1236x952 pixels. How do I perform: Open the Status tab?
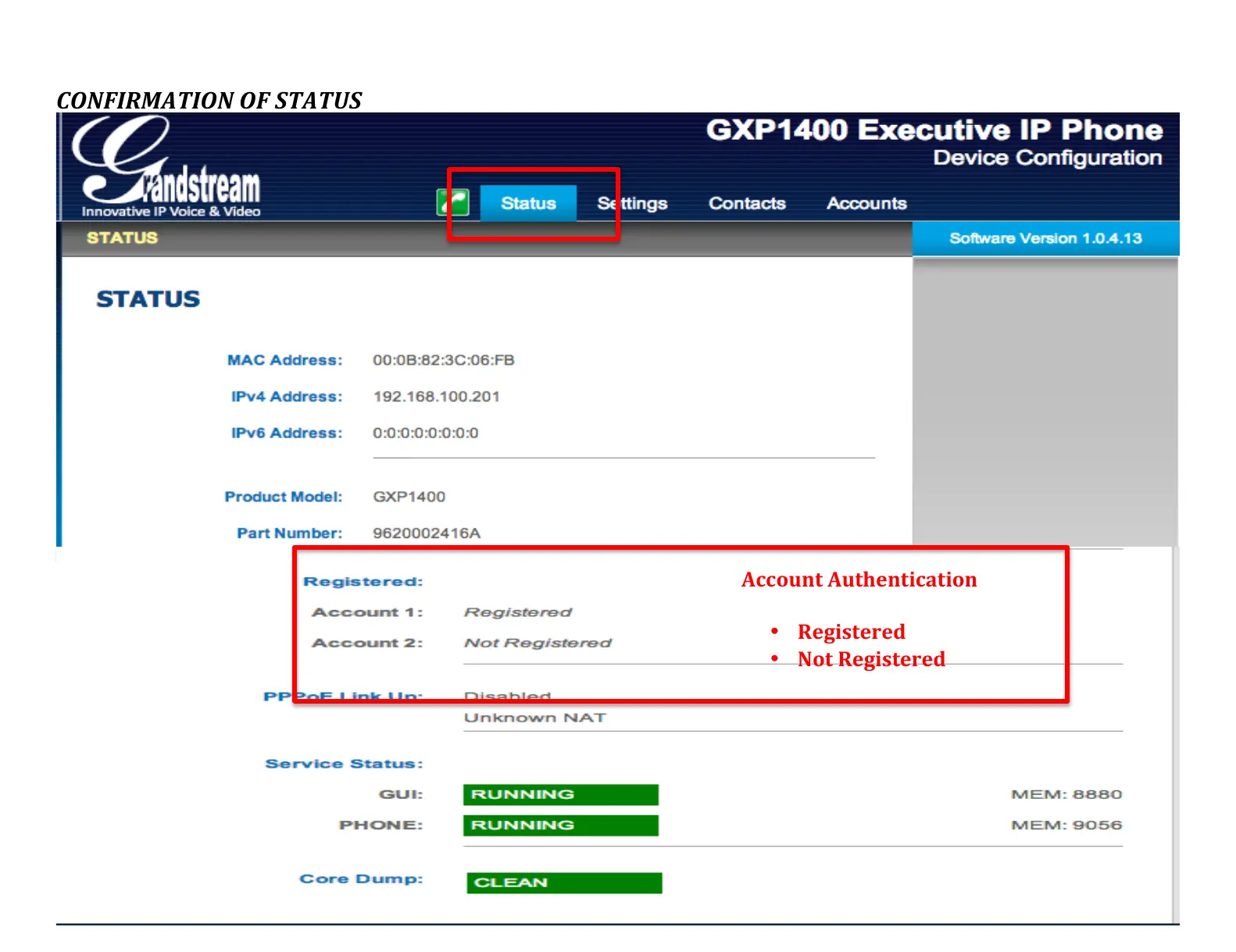pyautogui.click(x=528, y=203)
